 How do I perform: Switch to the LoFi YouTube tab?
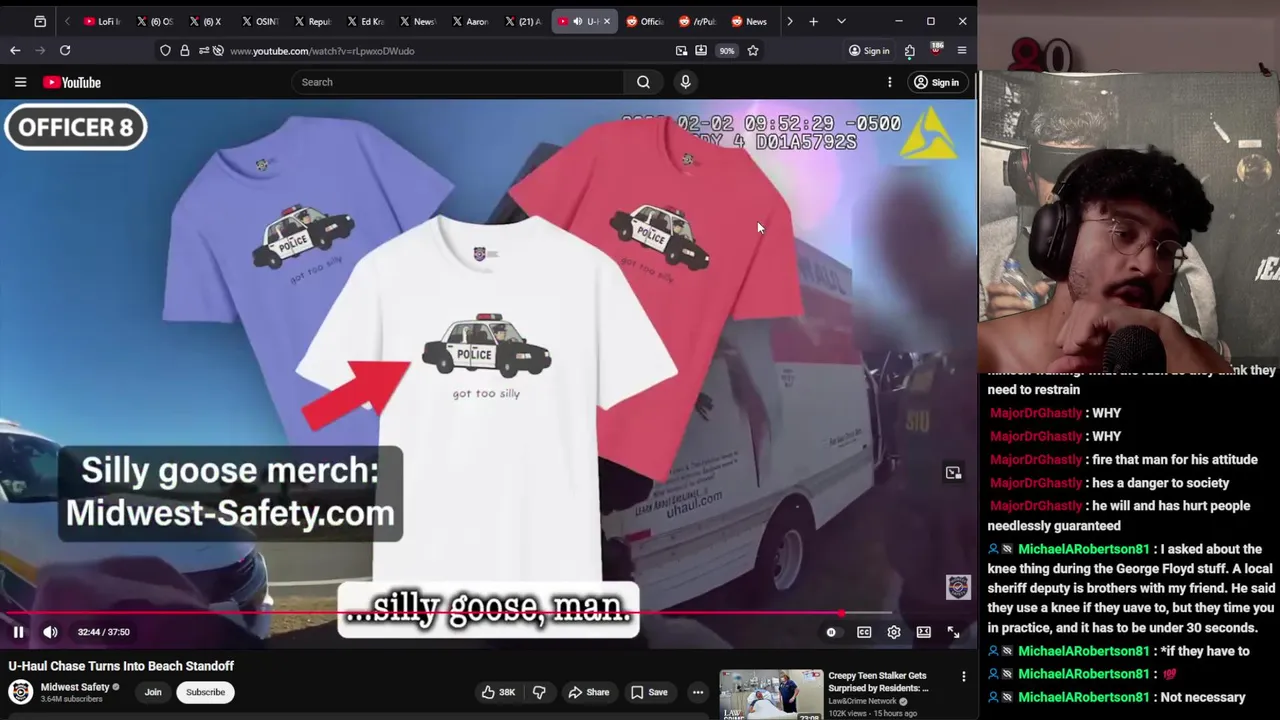pyautogui.click(x=101, y=21)
